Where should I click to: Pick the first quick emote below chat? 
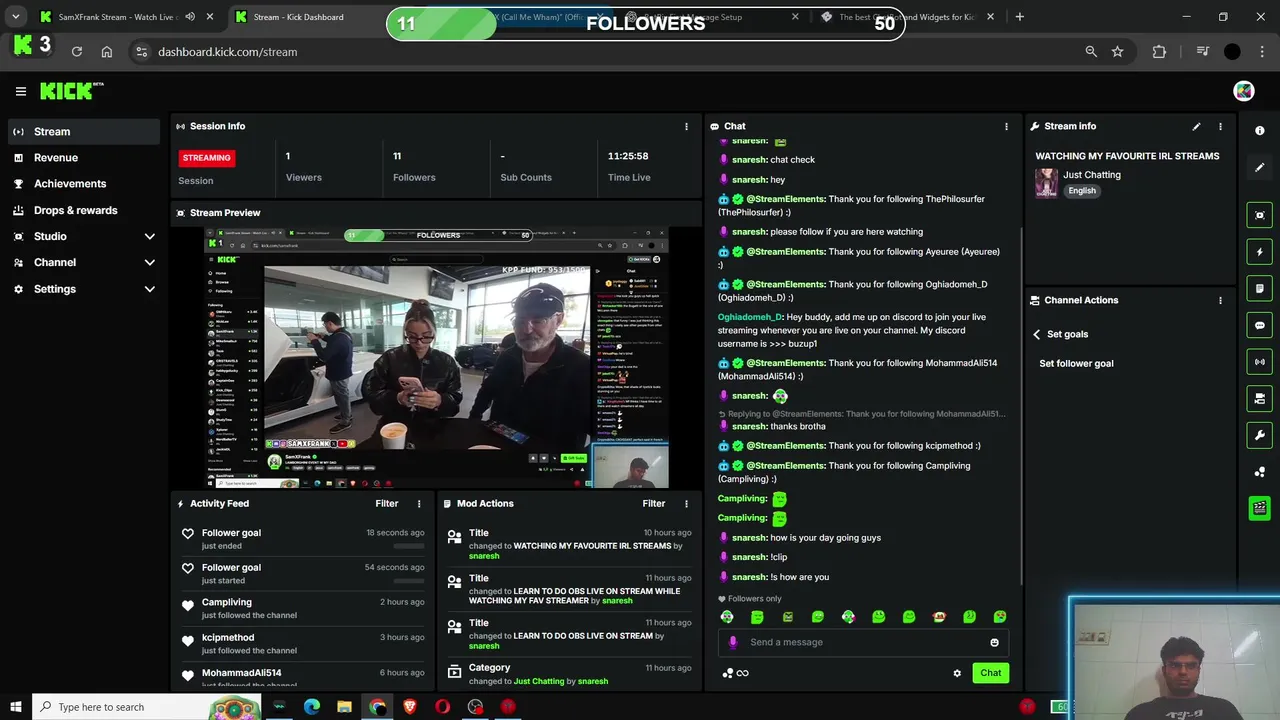coord(727,617)
